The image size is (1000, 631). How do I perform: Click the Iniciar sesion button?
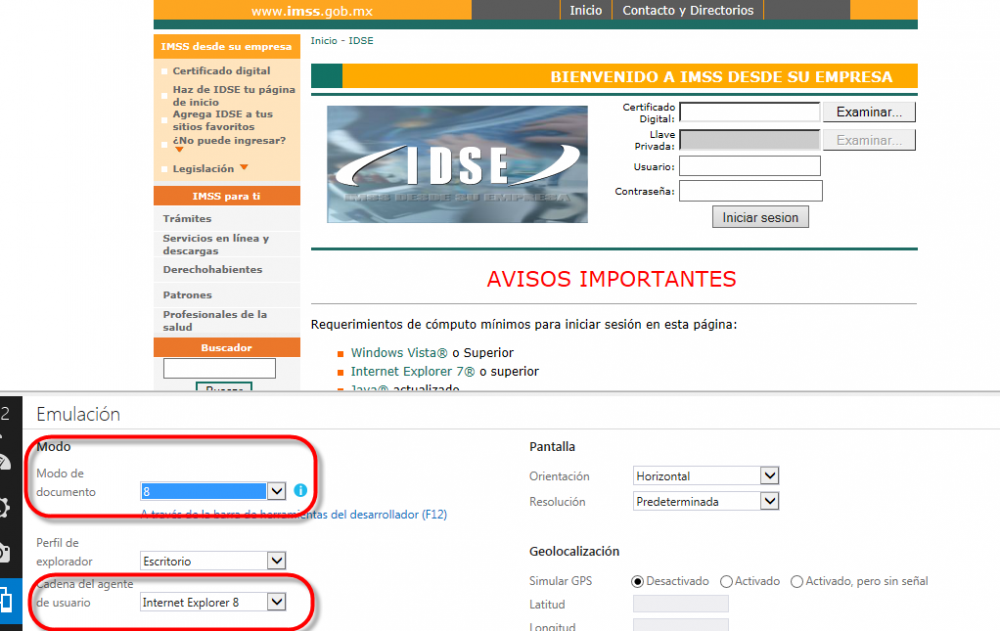pos(760,217)
